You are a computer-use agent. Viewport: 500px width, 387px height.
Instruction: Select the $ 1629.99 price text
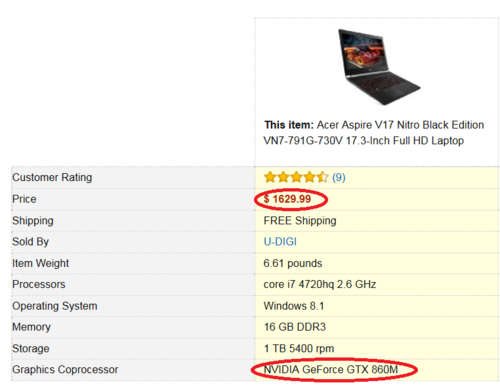(287, 199)
